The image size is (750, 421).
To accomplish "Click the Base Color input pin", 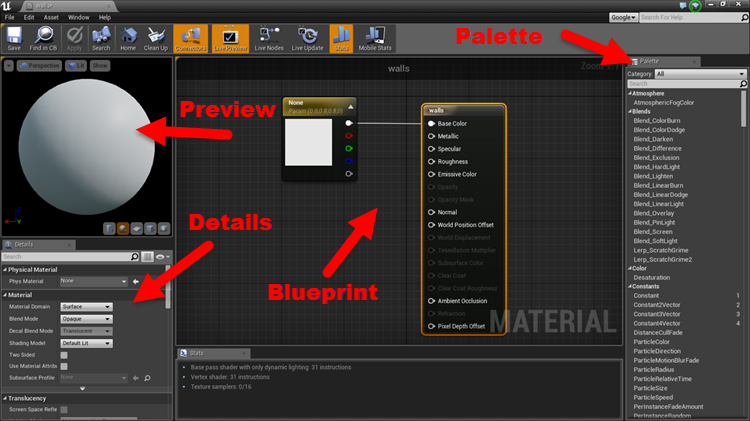I will click(x=431, y=123).
